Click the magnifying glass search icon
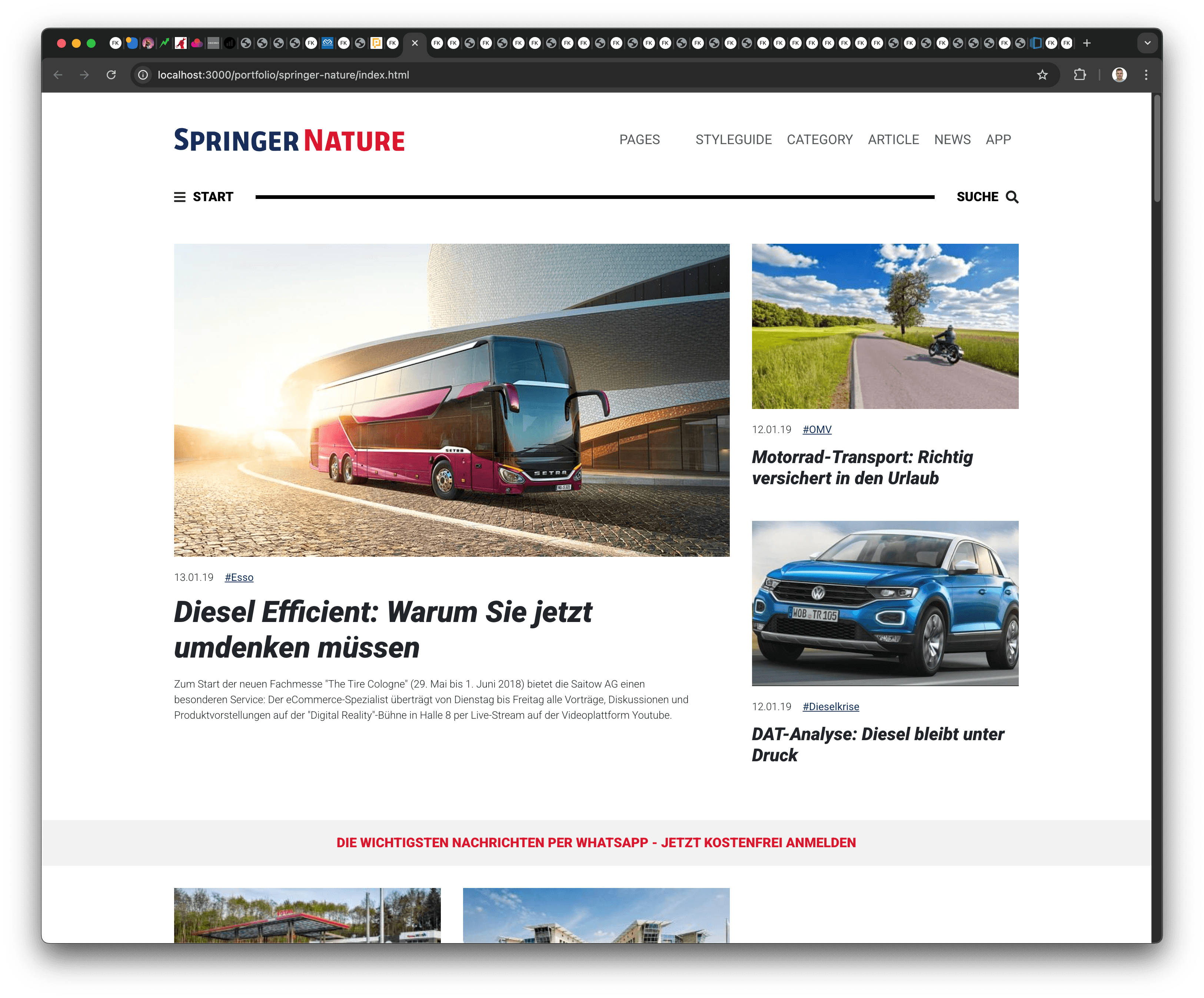 (x=1012, y=197)
